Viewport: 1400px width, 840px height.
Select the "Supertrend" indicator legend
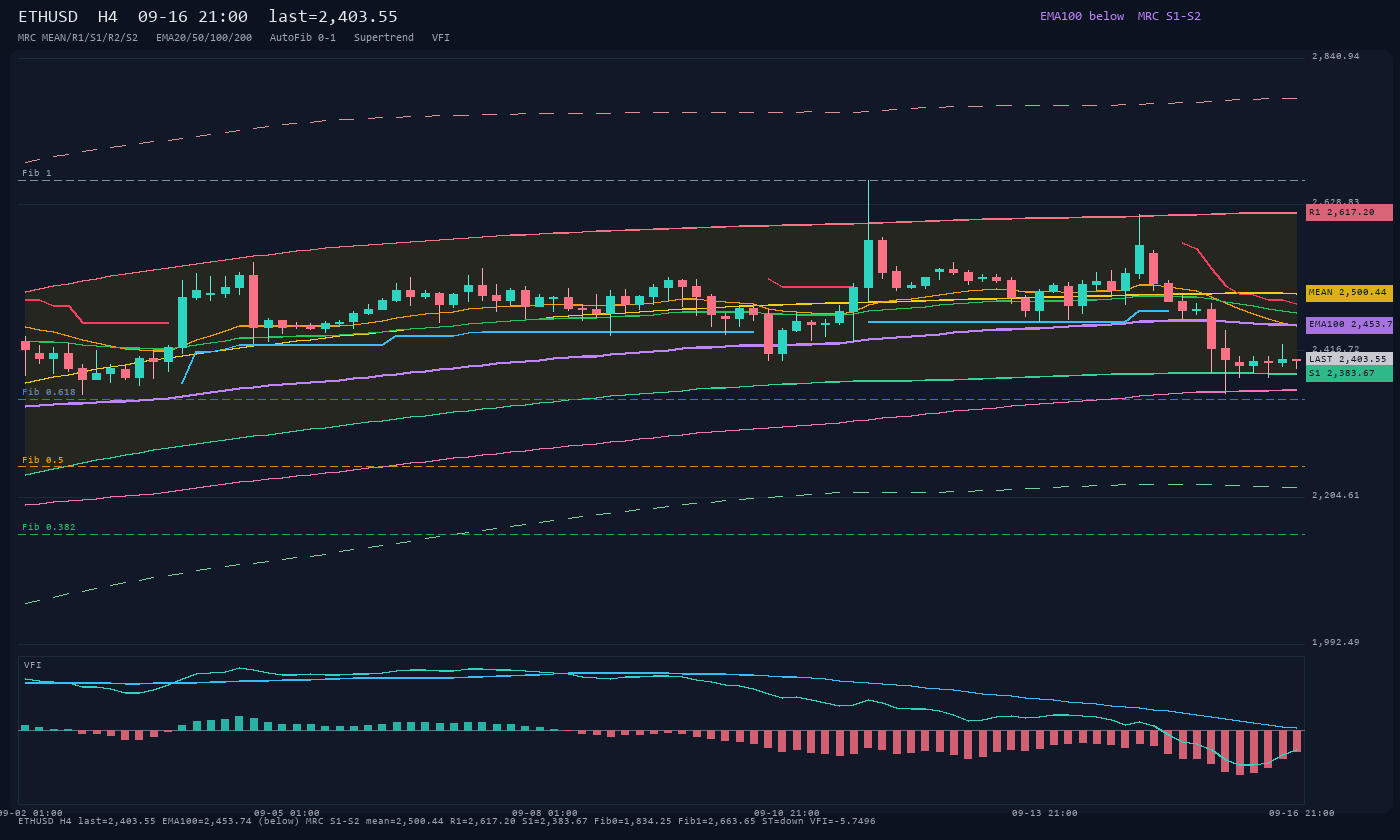(x=384, y=38)
